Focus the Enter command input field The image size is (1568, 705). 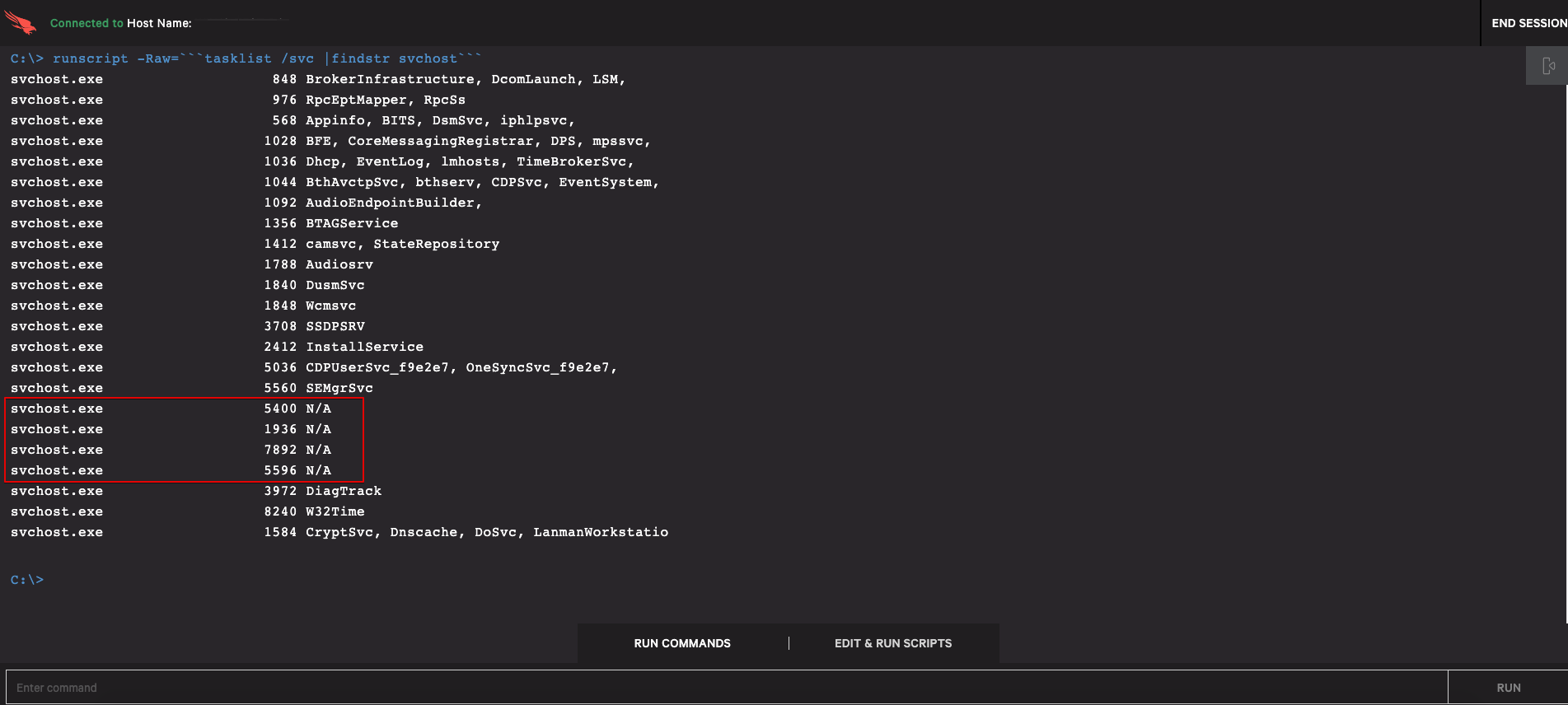[x=725, y=688]
